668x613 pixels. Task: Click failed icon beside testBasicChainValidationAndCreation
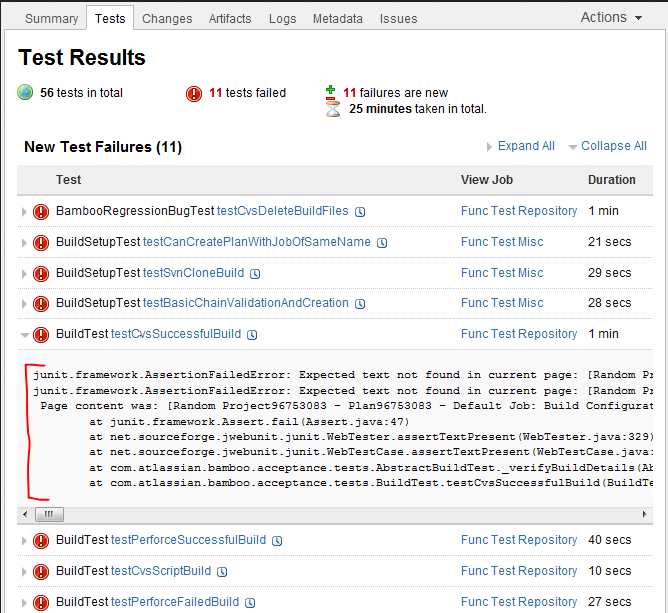pyautogui.click(x=41, y=304)
